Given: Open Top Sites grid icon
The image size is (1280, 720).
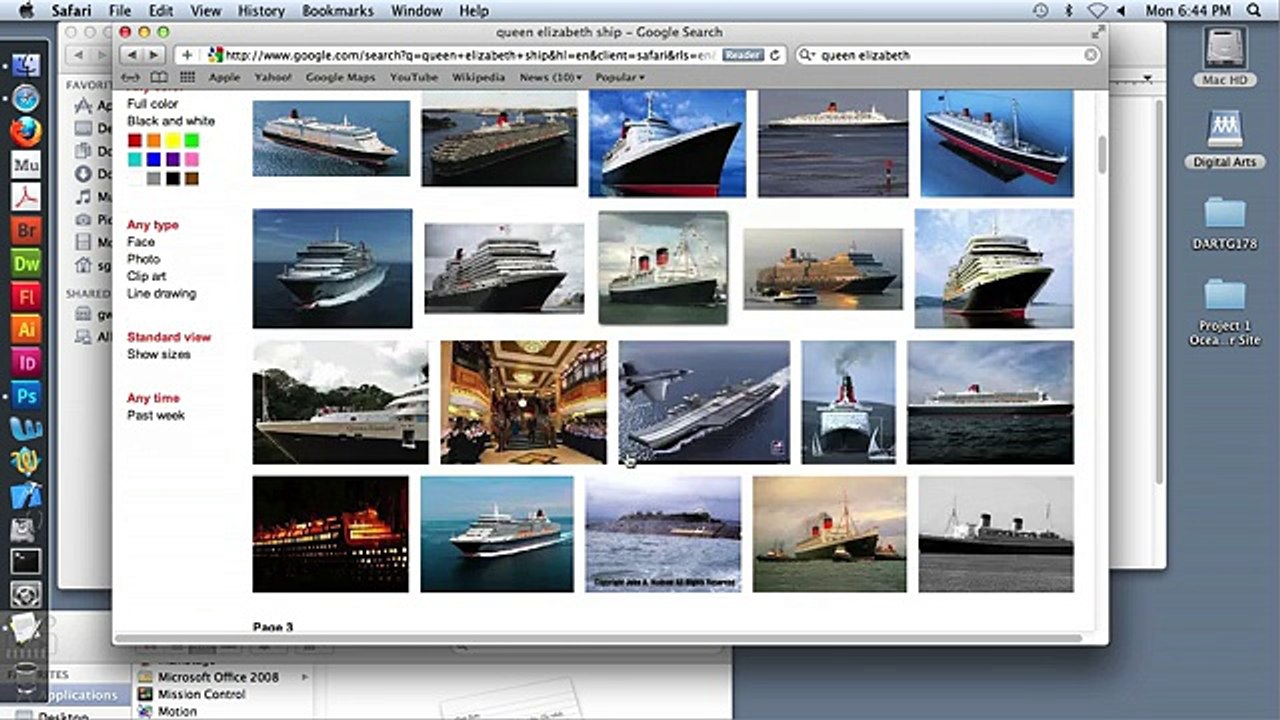Looking at the screenshot, I should point(187,77).
